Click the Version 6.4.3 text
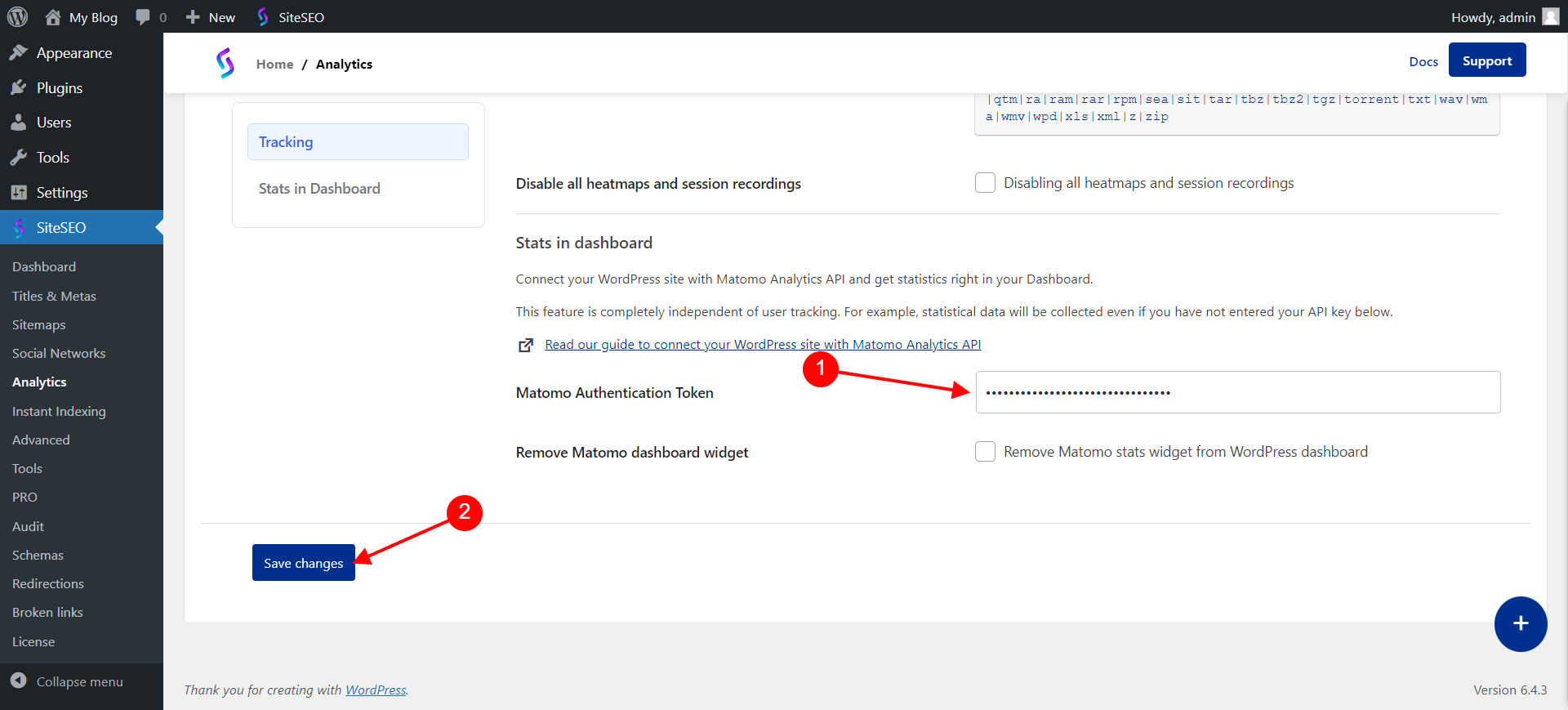This screenshot has height=710, width=1568. (1510, 690)
